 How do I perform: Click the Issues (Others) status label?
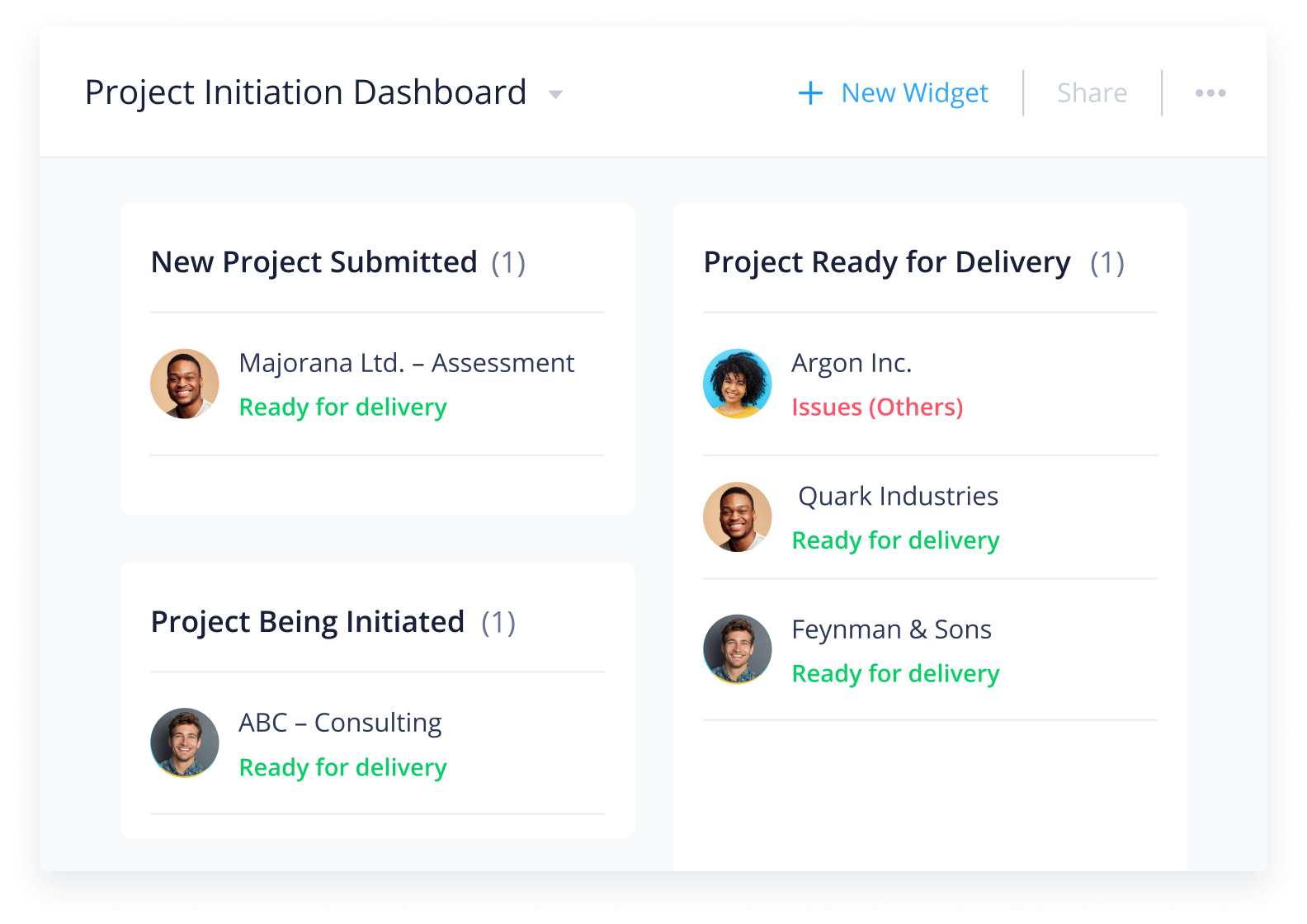click(877, 408)
